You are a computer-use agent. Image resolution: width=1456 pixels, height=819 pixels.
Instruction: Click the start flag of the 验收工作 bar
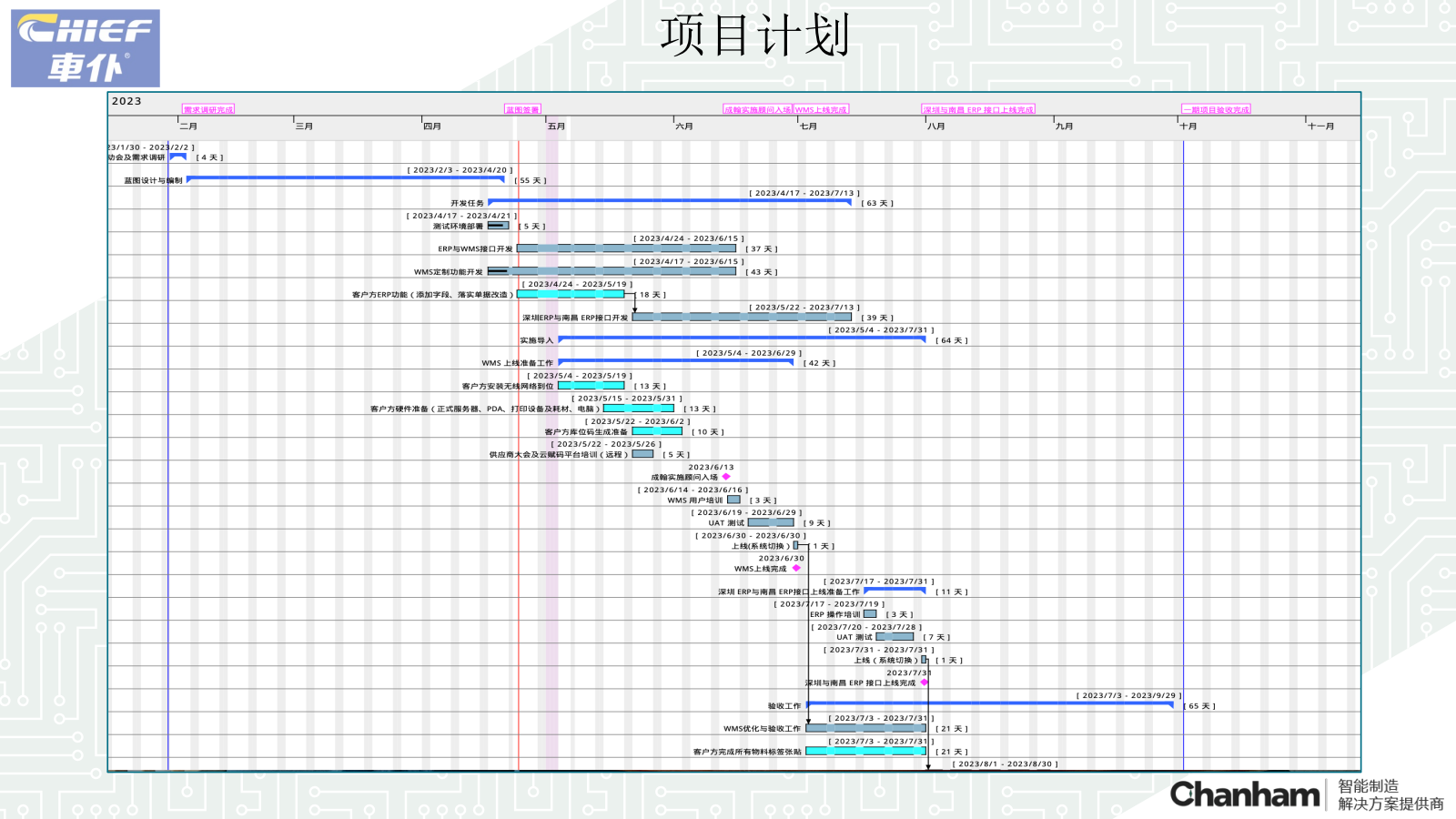810,703
